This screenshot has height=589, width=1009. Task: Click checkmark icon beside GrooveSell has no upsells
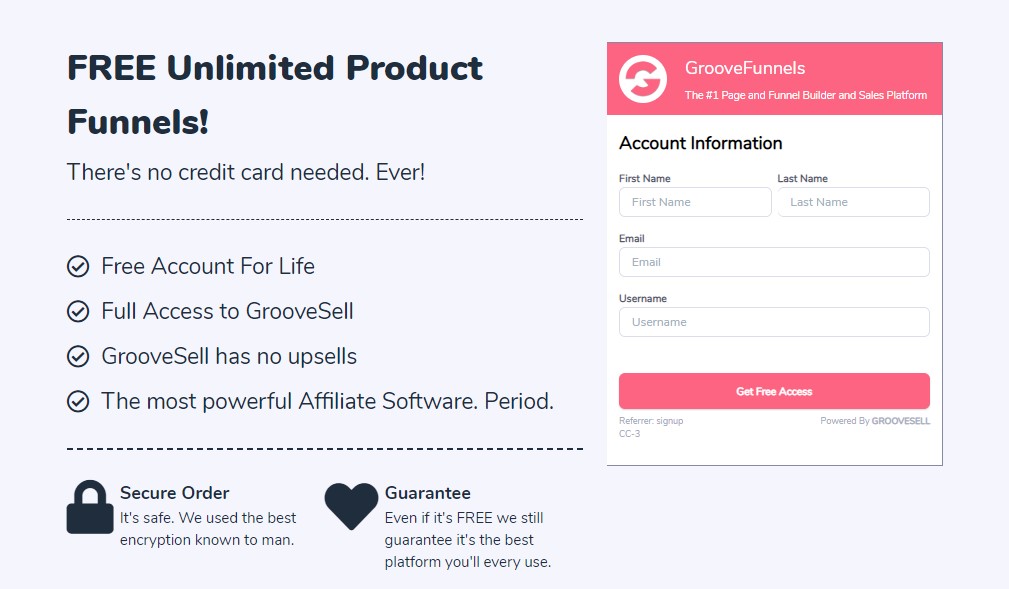tap(78, 356)
